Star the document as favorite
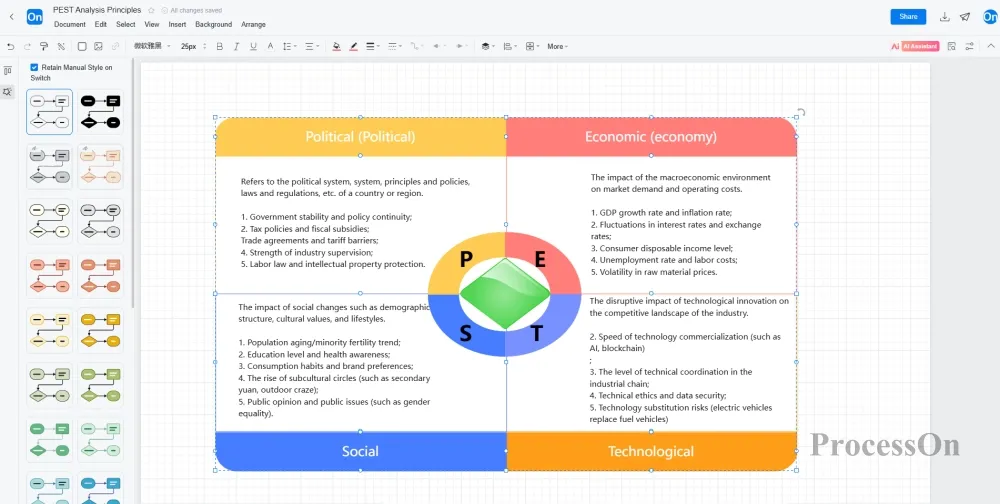 point(151,10)
